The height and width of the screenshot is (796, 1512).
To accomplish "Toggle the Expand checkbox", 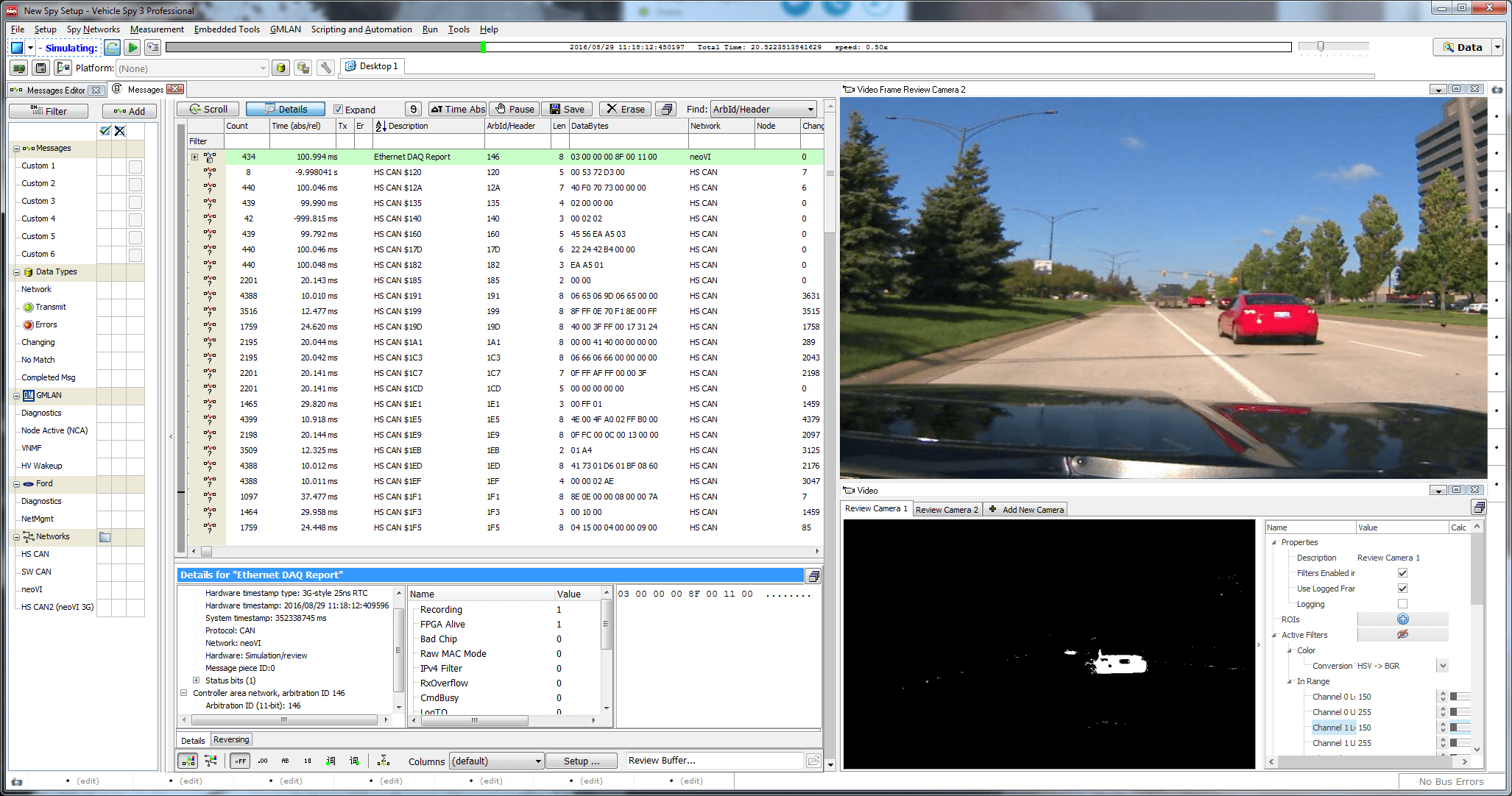I will (x=339, y=110).
